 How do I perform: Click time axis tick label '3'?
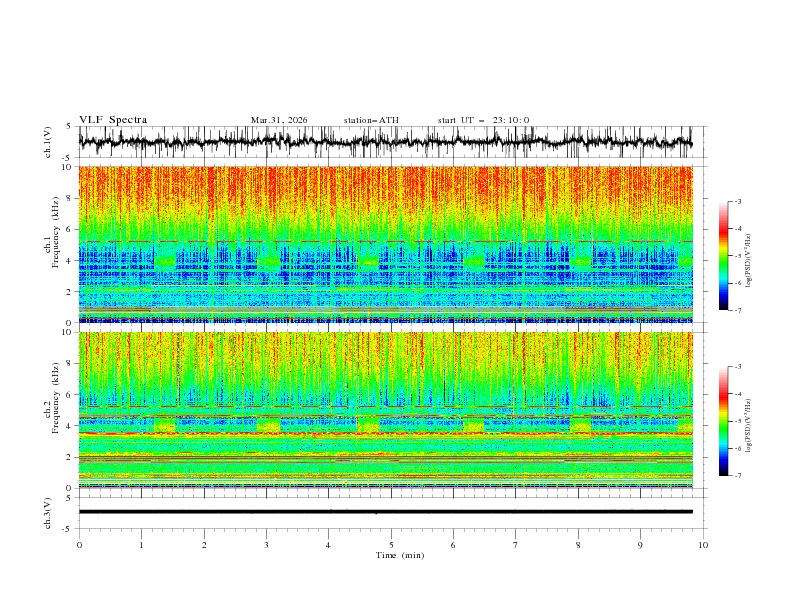click(266, 545)
